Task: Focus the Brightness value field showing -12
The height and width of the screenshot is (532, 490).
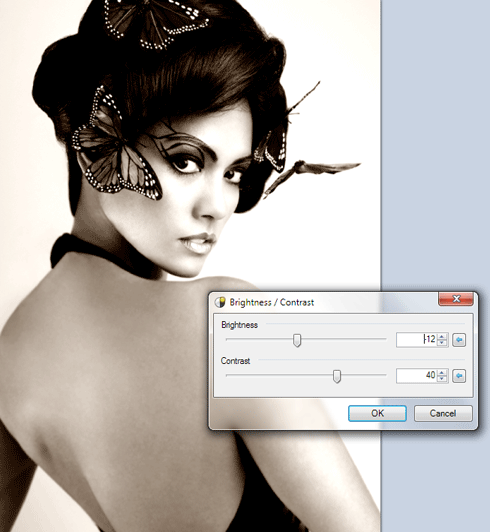Action: [417, 340]
